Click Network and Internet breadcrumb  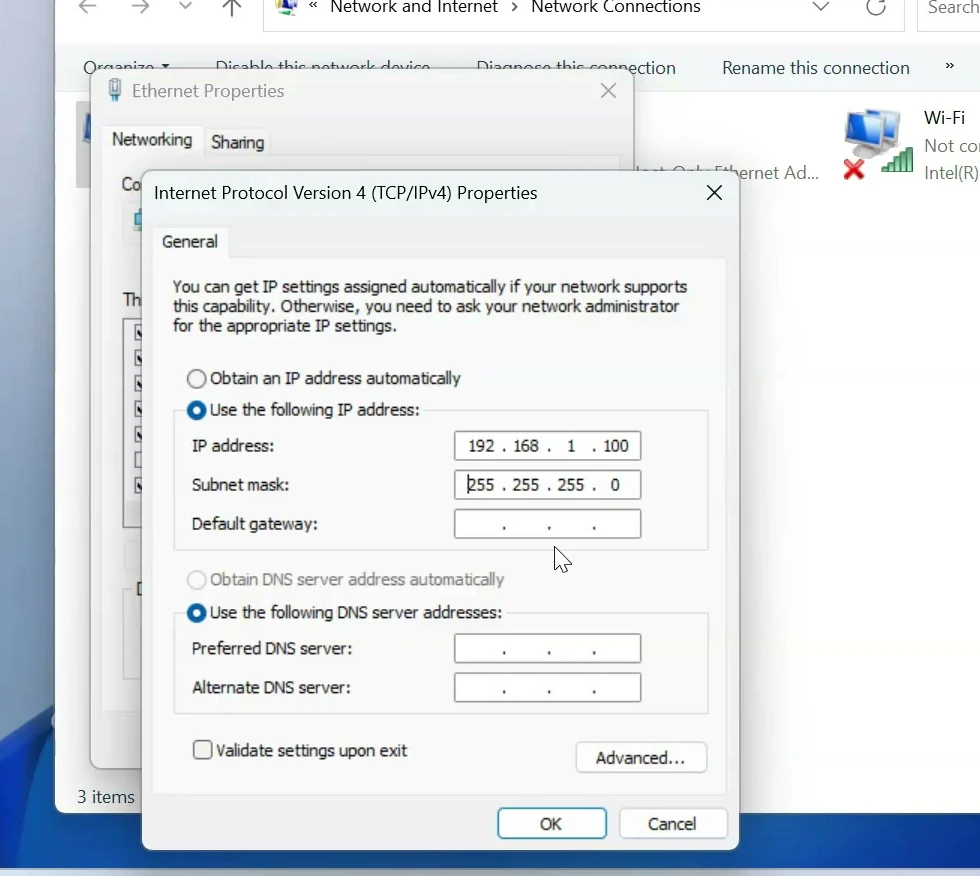tap(414, 7)
